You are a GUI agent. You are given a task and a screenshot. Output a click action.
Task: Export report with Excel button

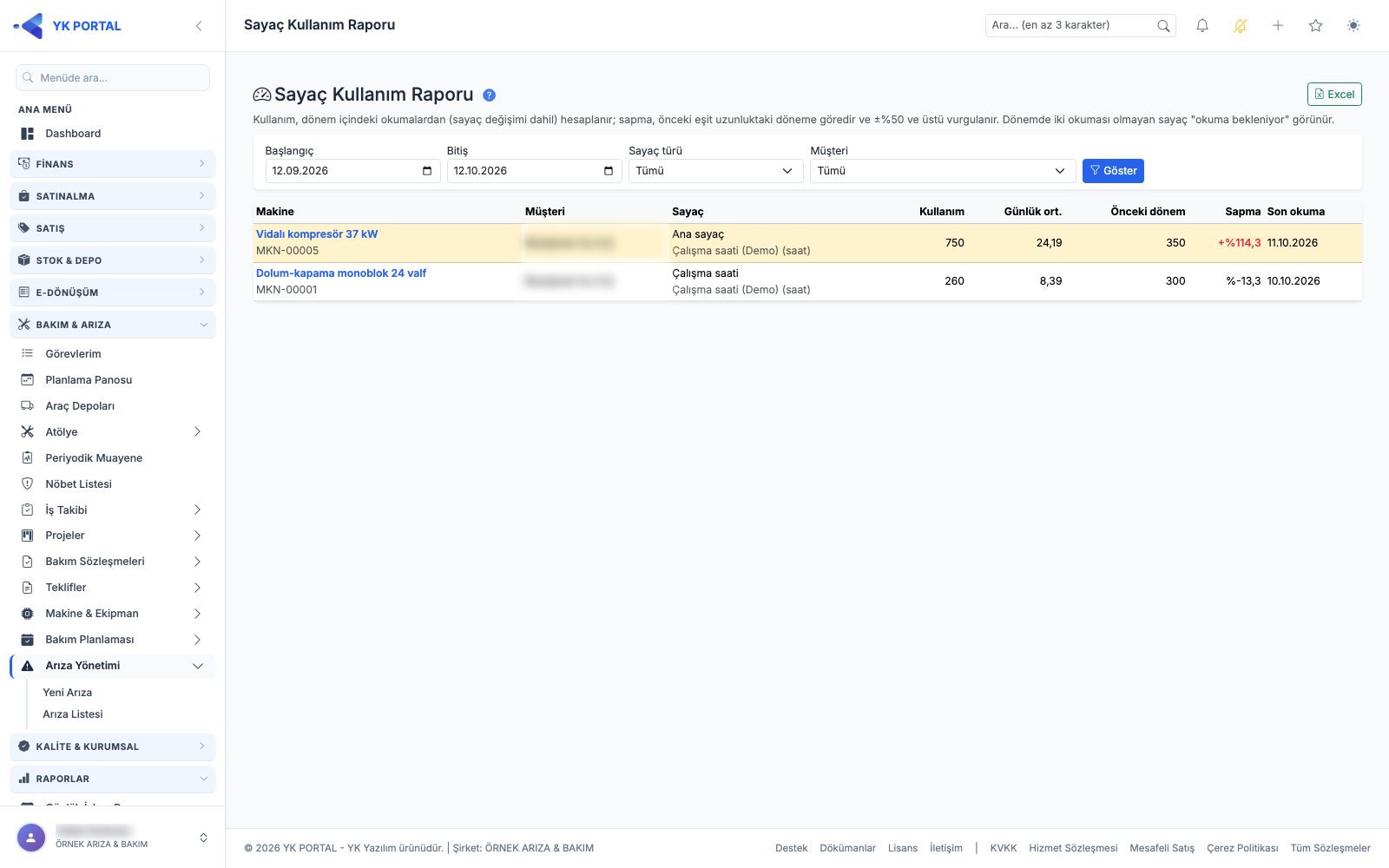point(1334,95)
